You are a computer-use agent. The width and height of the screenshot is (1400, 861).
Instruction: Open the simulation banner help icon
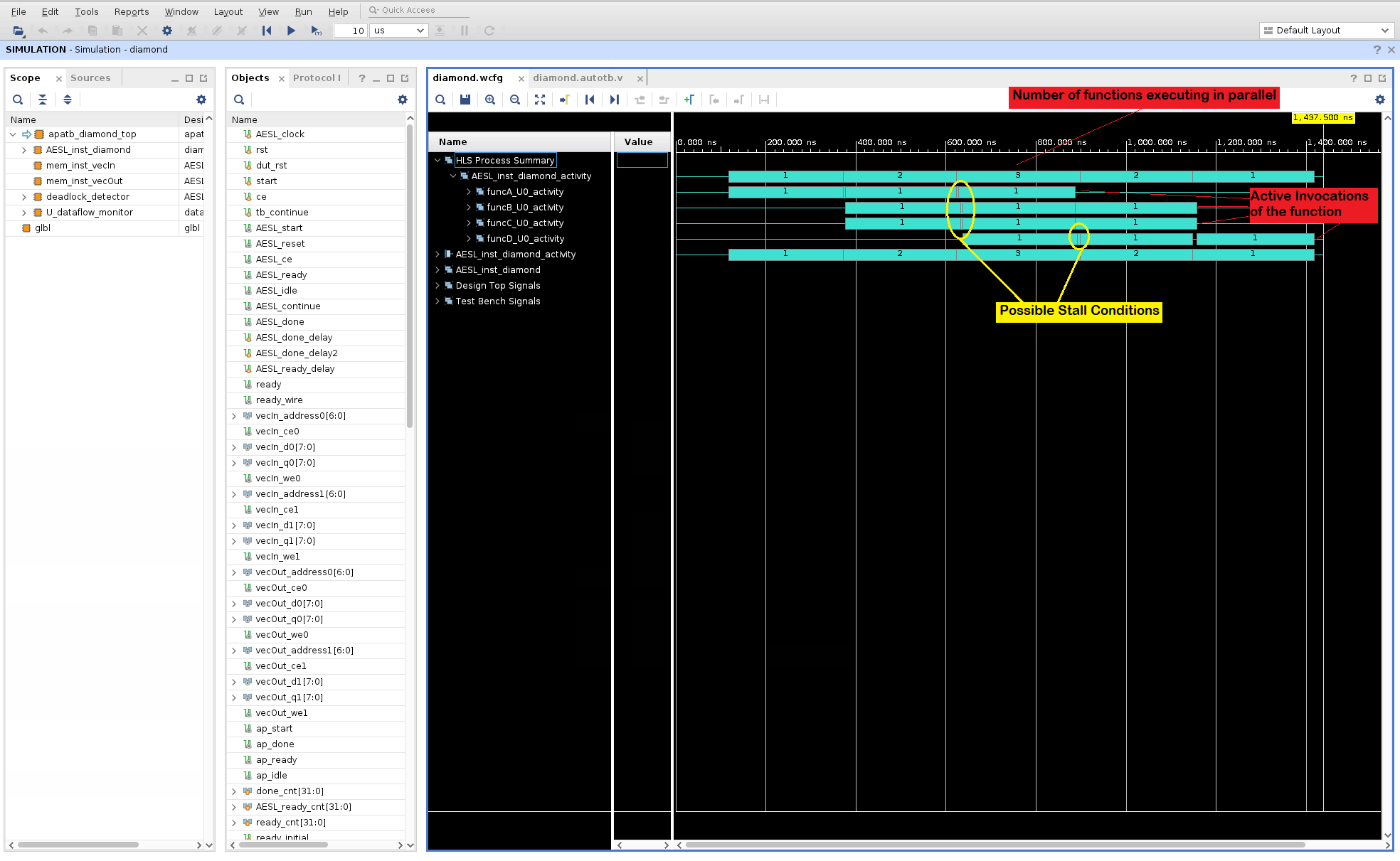click(1377, 50)
